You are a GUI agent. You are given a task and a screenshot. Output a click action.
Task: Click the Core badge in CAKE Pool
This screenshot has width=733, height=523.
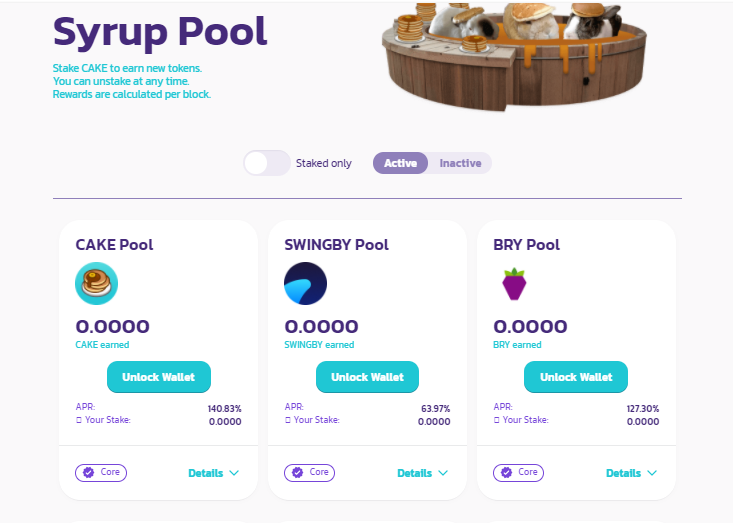[x=101, y=473]
